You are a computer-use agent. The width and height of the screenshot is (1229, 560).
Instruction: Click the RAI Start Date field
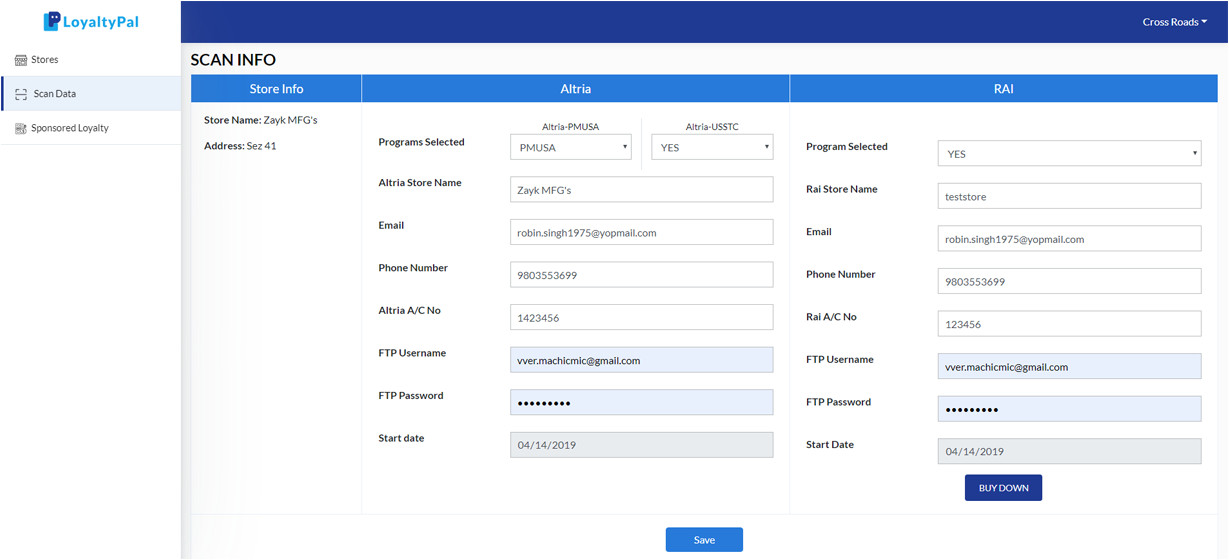[x=1069, y=451]
